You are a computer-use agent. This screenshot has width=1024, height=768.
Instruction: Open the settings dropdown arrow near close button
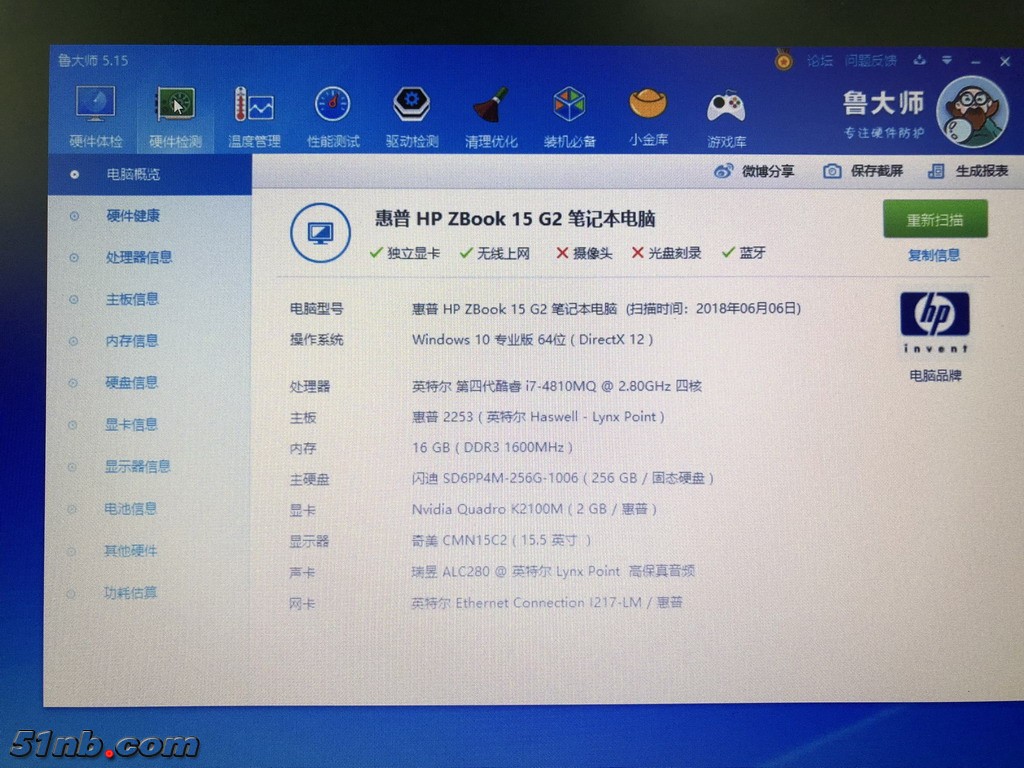click(946, 60)
